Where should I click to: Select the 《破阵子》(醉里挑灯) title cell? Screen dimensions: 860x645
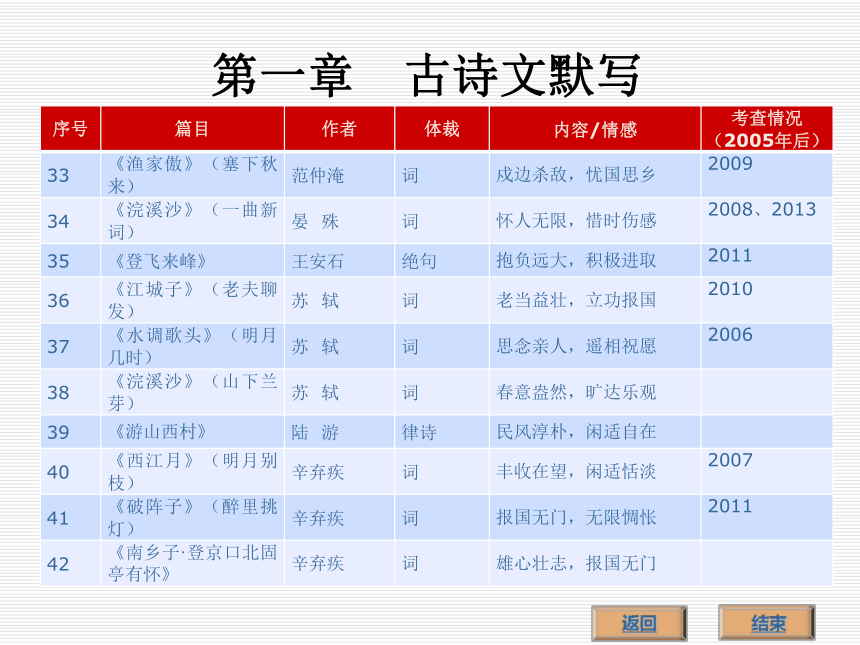(x=193, y=517)
